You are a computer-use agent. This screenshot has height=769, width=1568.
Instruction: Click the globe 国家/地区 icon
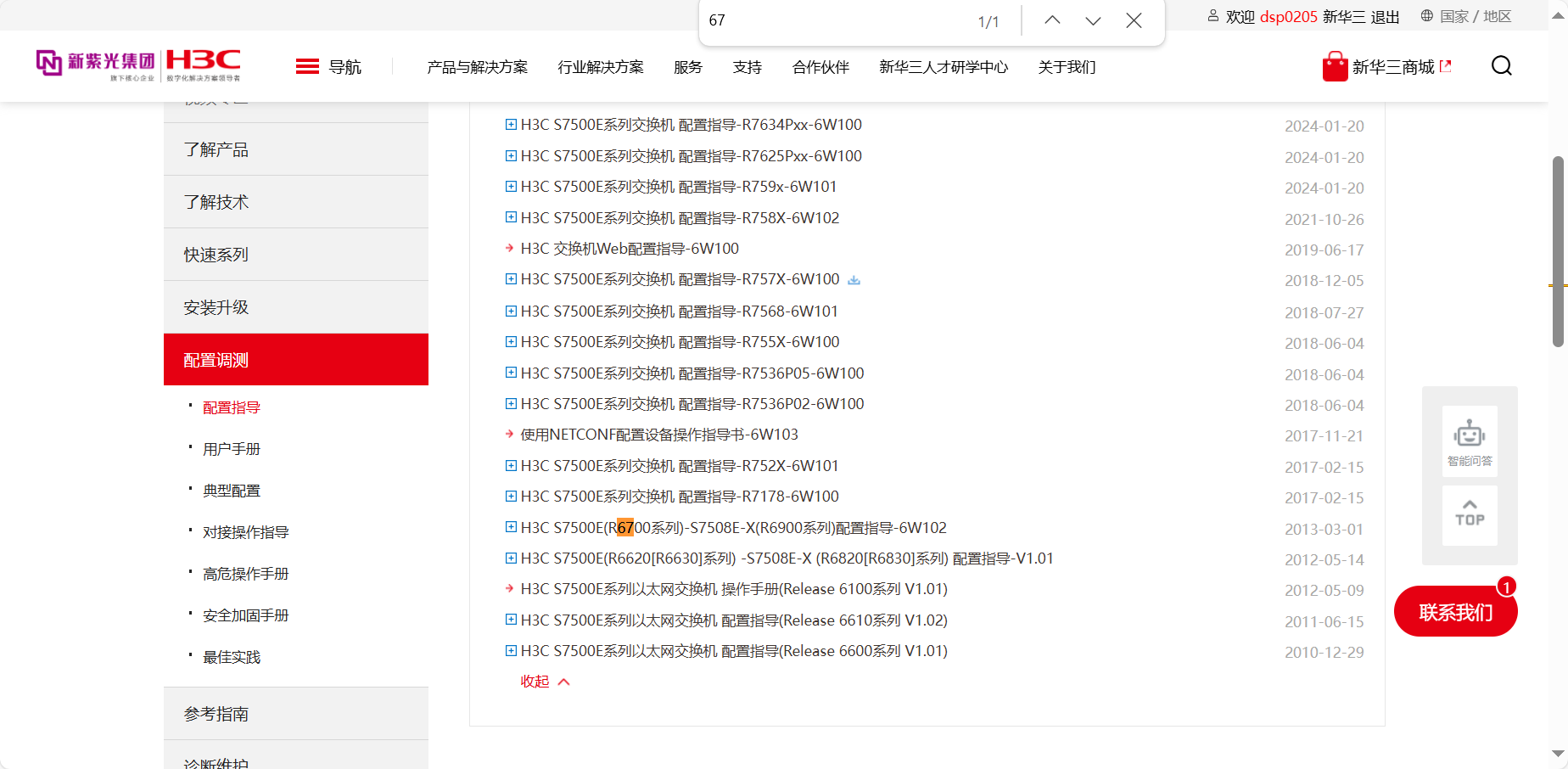(1427, 16)
